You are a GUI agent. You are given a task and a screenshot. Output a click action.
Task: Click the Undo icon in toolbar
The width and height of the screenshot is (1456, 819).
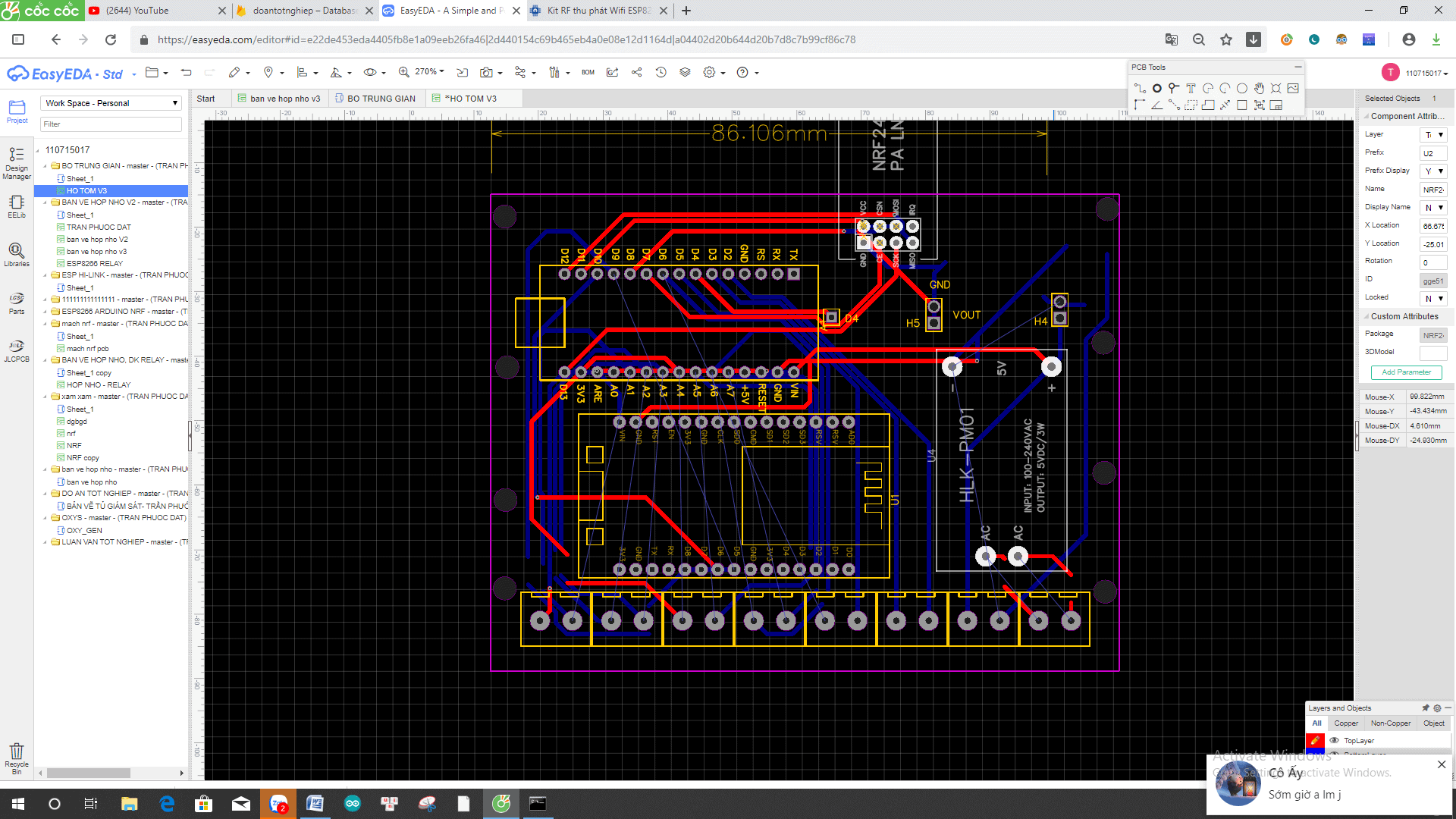(187, 73)
